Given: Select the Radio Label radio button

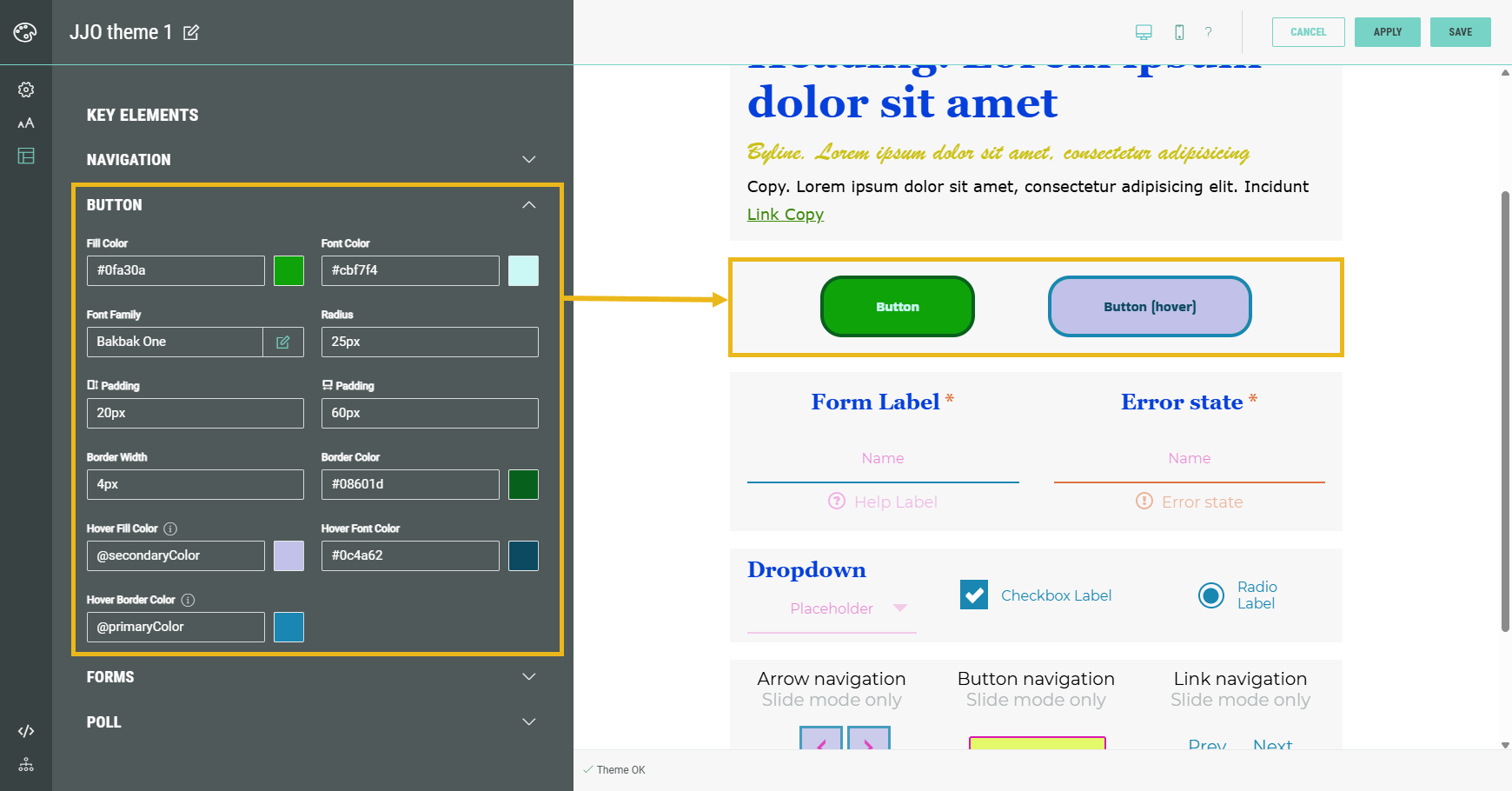Looking at the screenshot, I should coord(1210,595).
